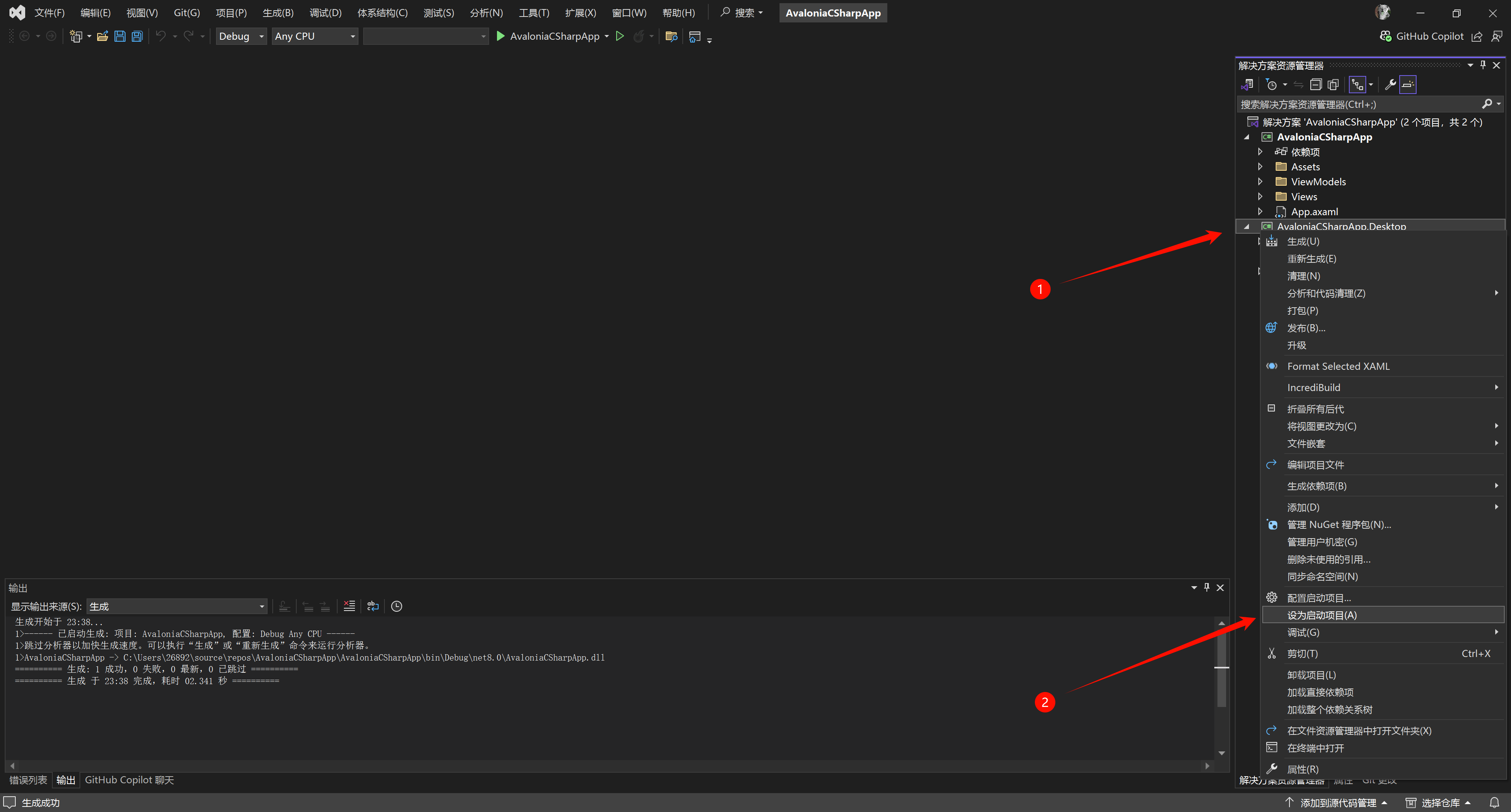Click the open file folder icon
Image resolution: width=1511 pixels, height=812 pixels.
pyautogui.click(x=103, y=36)
